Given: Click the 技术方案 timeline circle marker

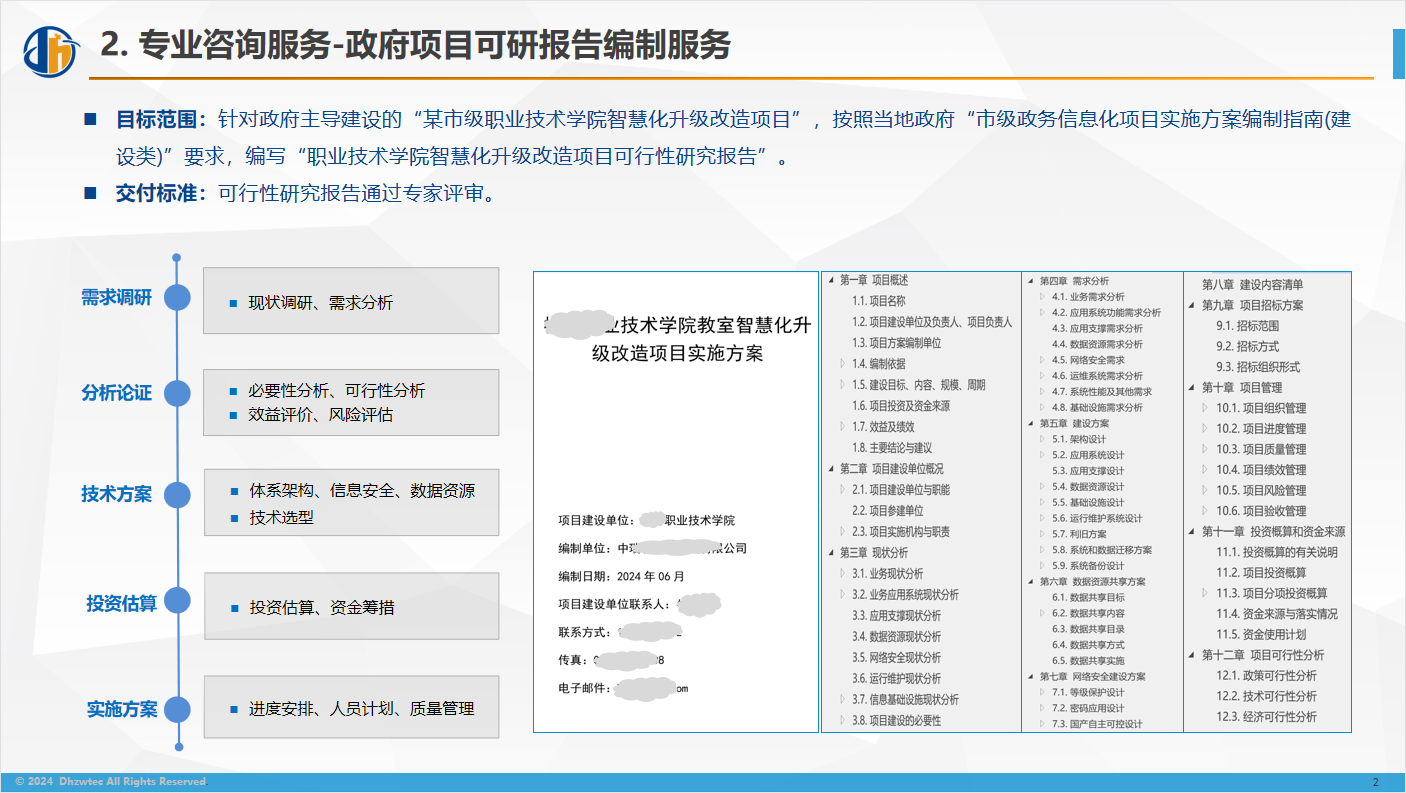Looking at the screenshot, I should [x=177, y=495].
